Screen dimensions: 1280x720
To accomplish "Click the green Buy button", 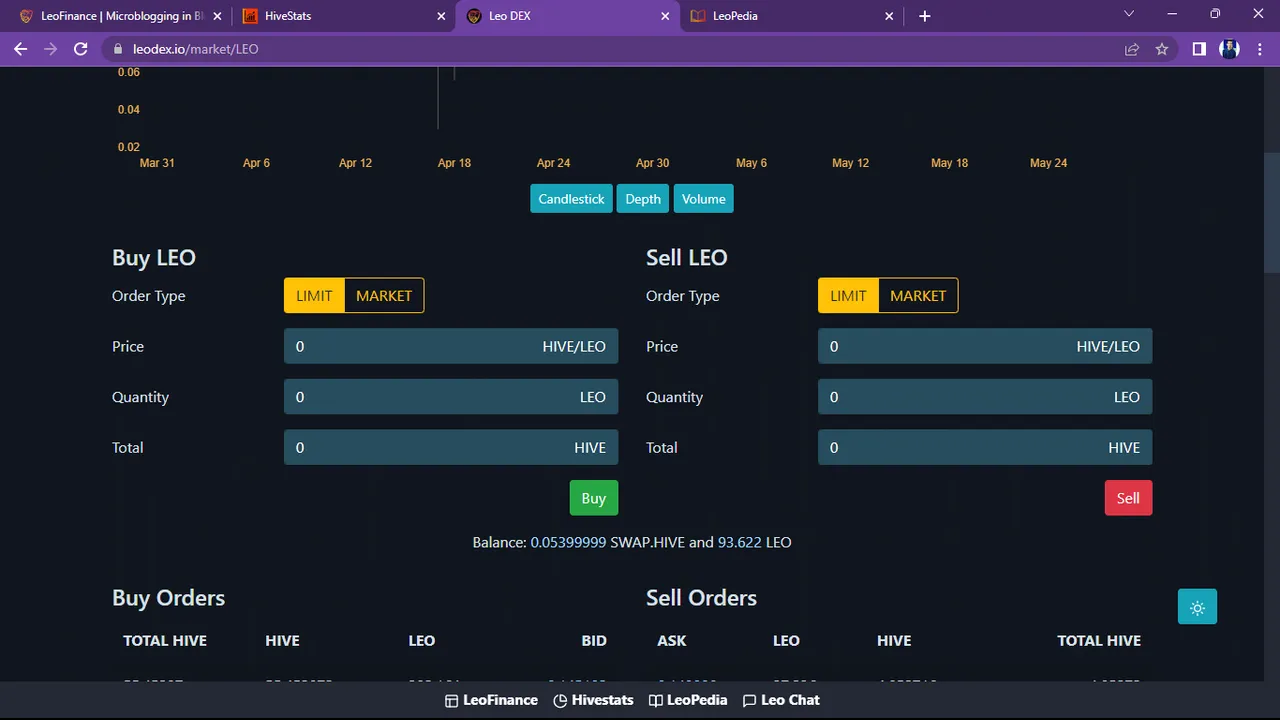I will 594,498.
